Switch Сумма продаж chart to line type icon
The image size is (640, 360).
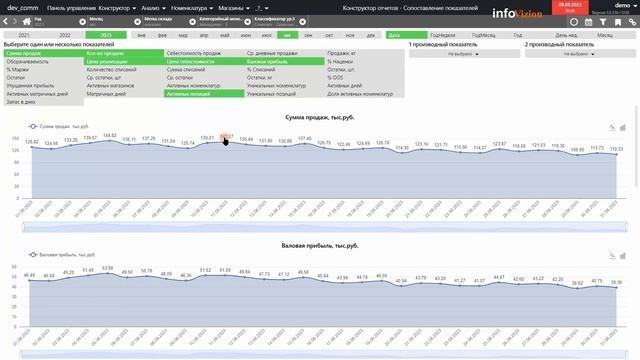[x=612, y=128]
